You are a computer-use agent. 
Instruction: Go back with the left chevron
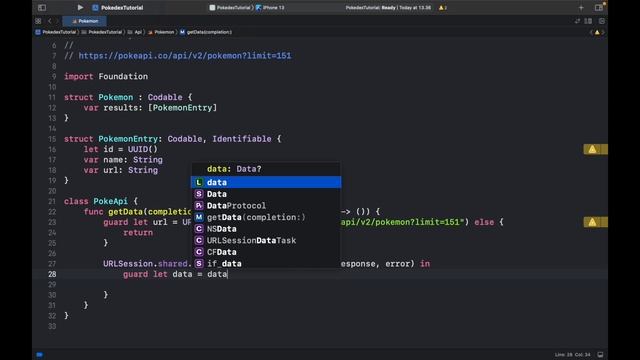[50, 21]
